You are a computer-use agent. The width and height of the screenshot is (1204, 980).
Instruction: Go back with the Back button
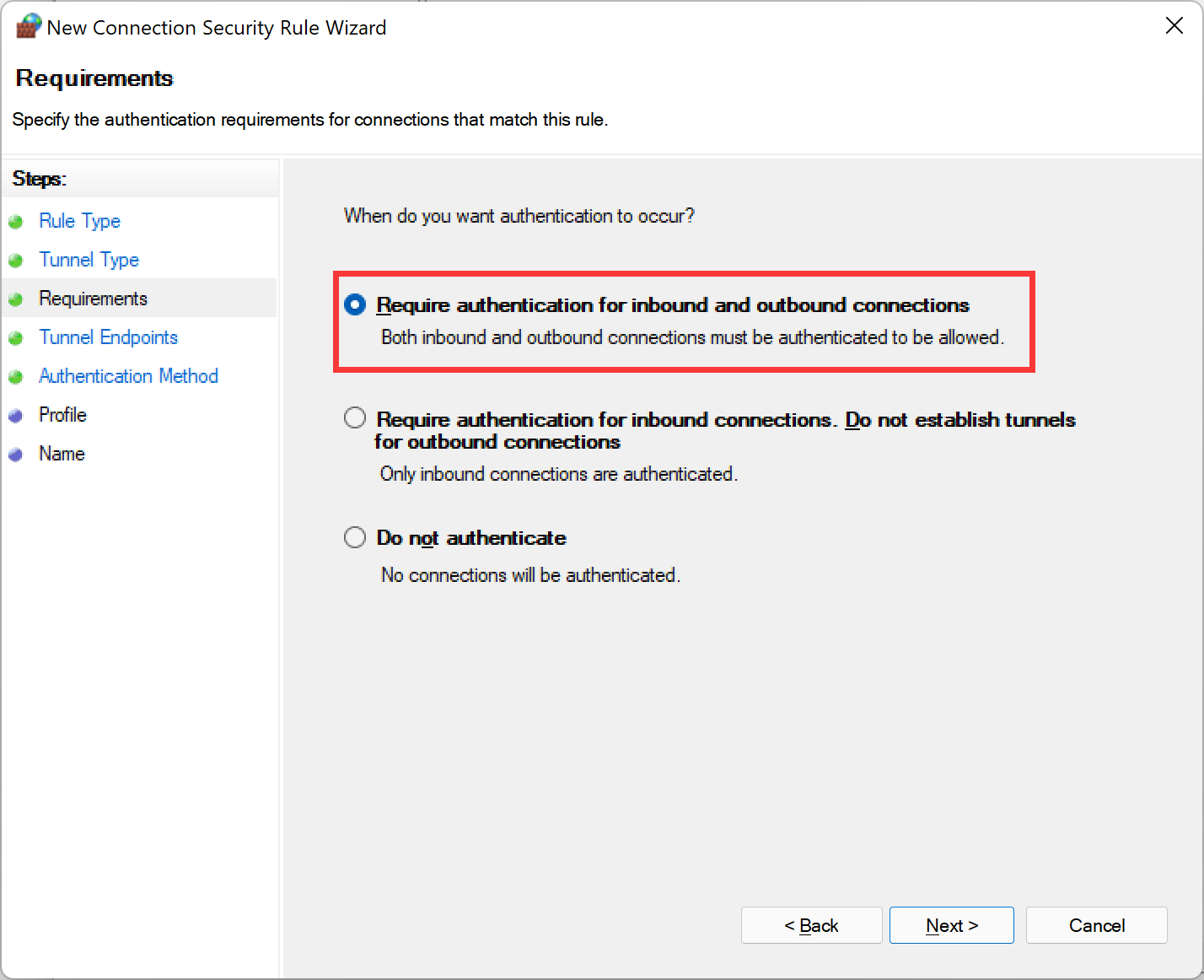tap(811, 925)
